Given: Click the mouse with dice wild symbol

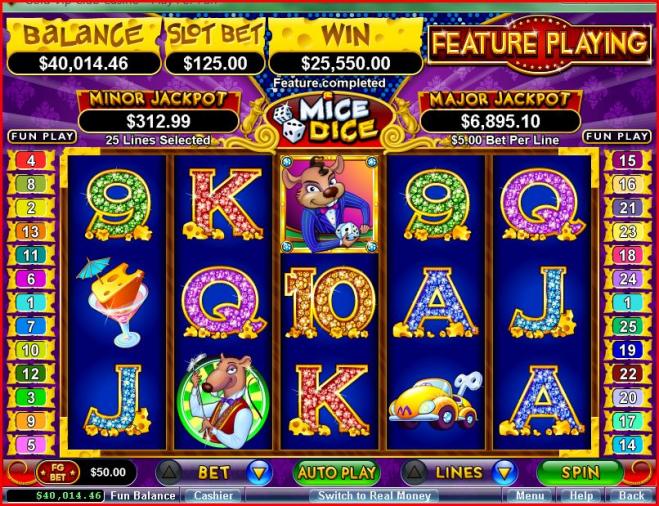Looking at the screenshot, I should 329,205.
